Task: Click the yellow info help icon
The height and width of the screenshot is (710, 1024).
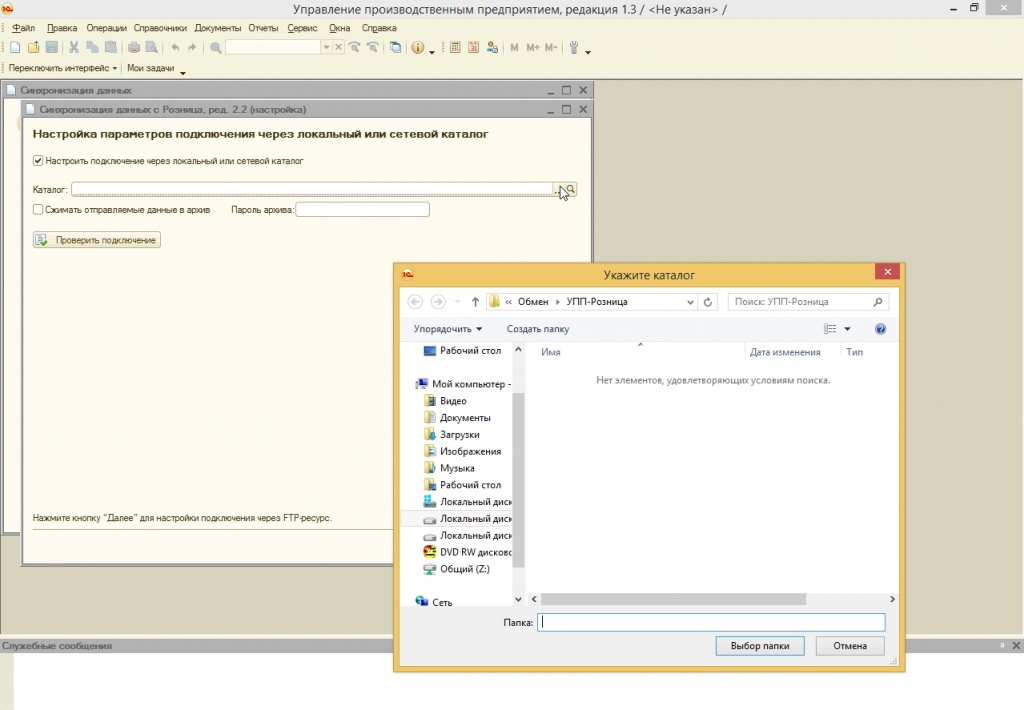Action: point(417,47)
